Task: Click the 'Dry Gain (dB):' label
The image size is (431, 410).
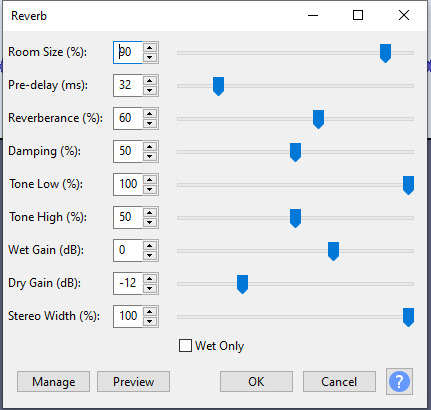Action: 44,283
